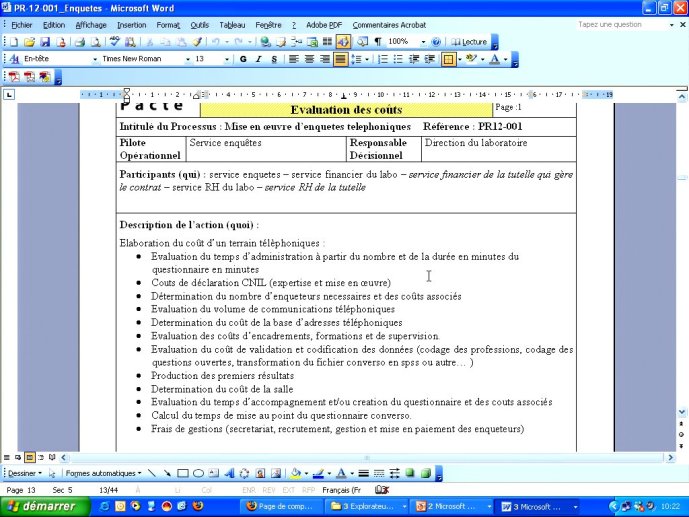This screenshot has height=517, width=689.
Task: Create a new blank document
Action: tap(14, 42)
